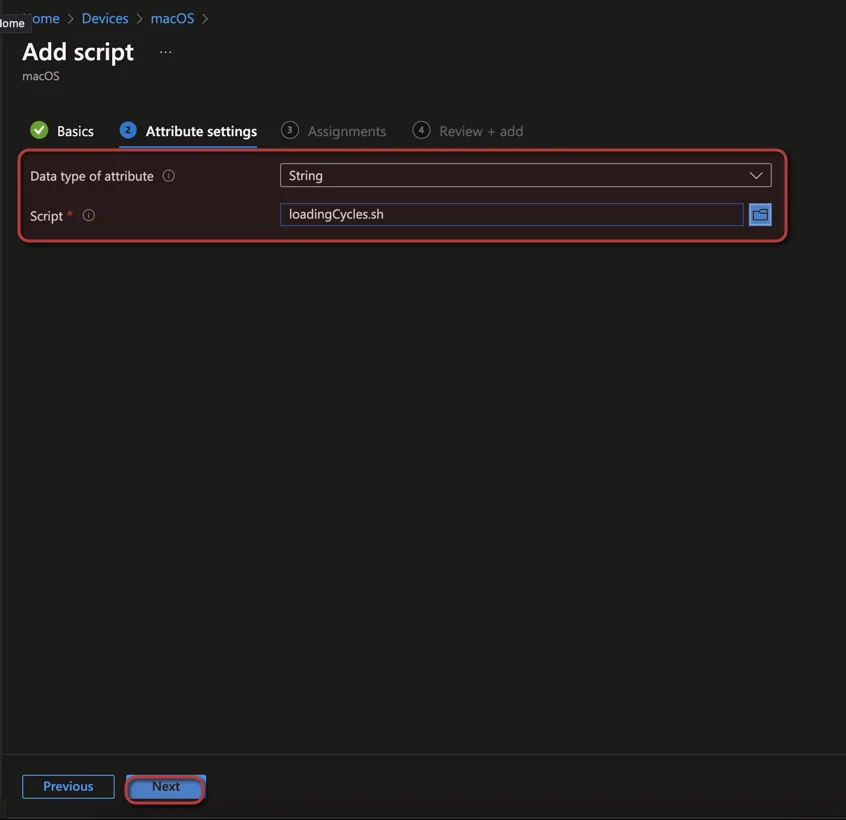Open macOS breadcrumb link

(x=172, y=18)
